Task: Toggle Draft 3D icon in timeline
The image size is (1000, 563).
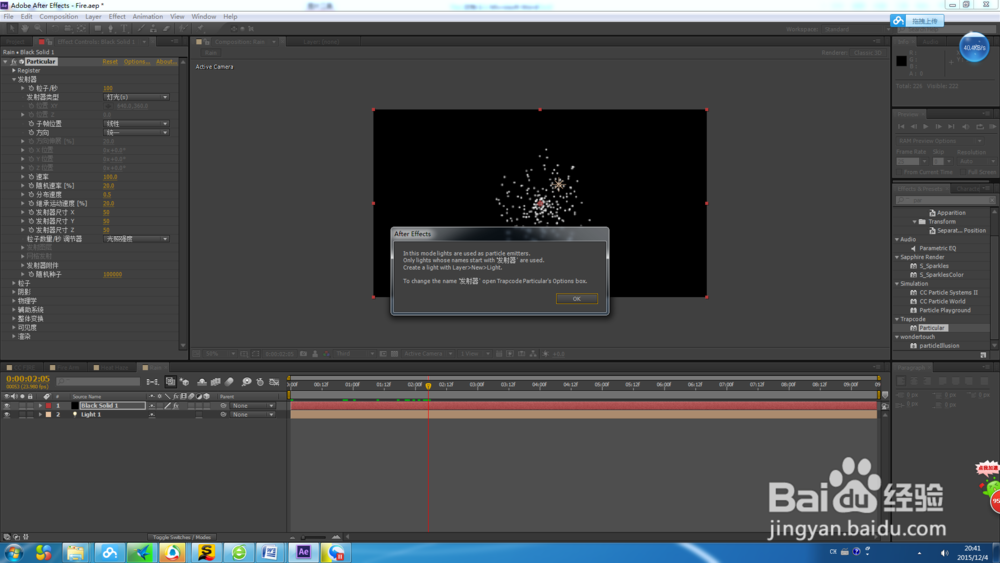Action: tap(185, 382)
